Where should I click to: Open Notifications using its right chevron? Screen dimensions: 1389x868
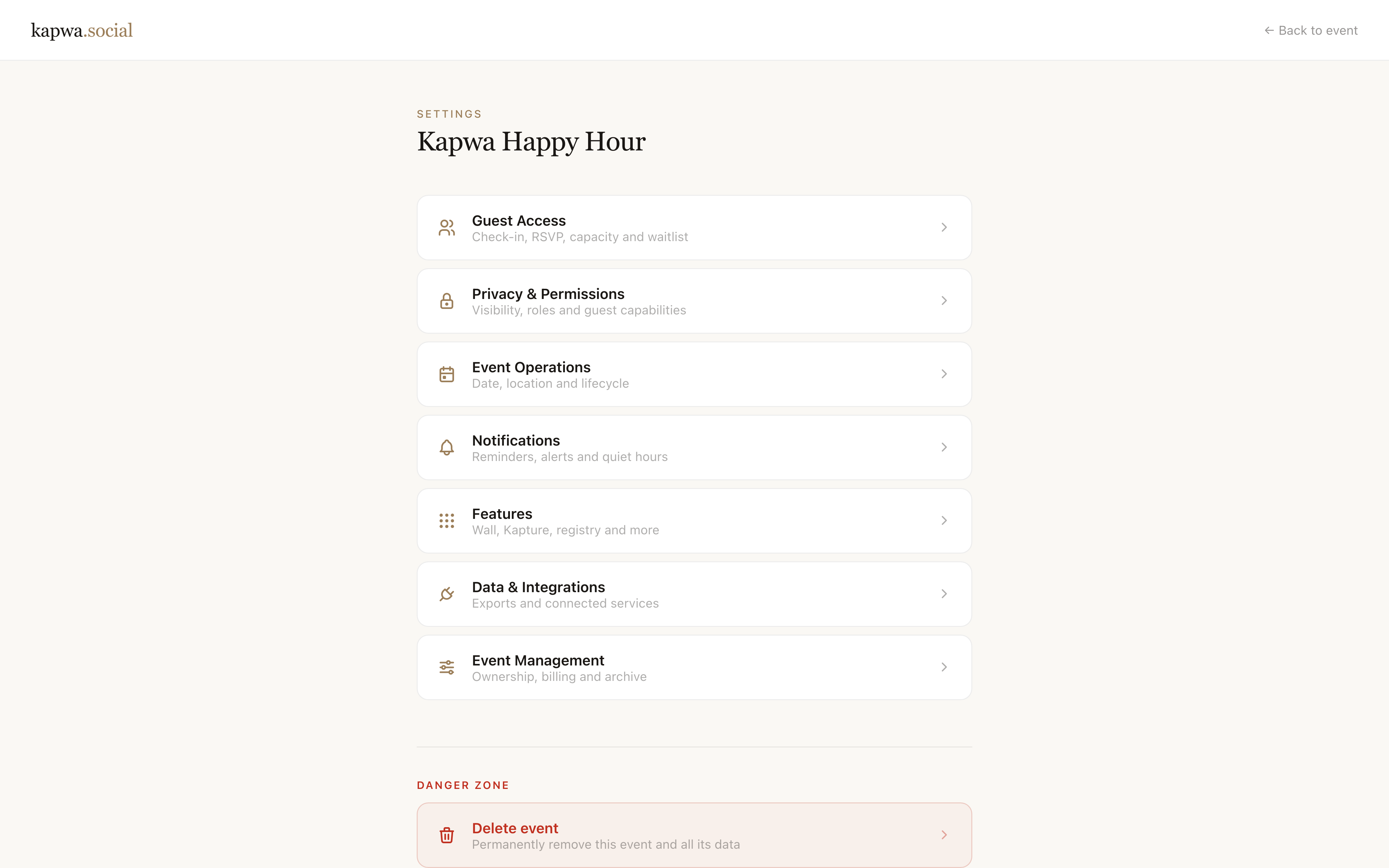pyautogui.click(x=944, y=447)
